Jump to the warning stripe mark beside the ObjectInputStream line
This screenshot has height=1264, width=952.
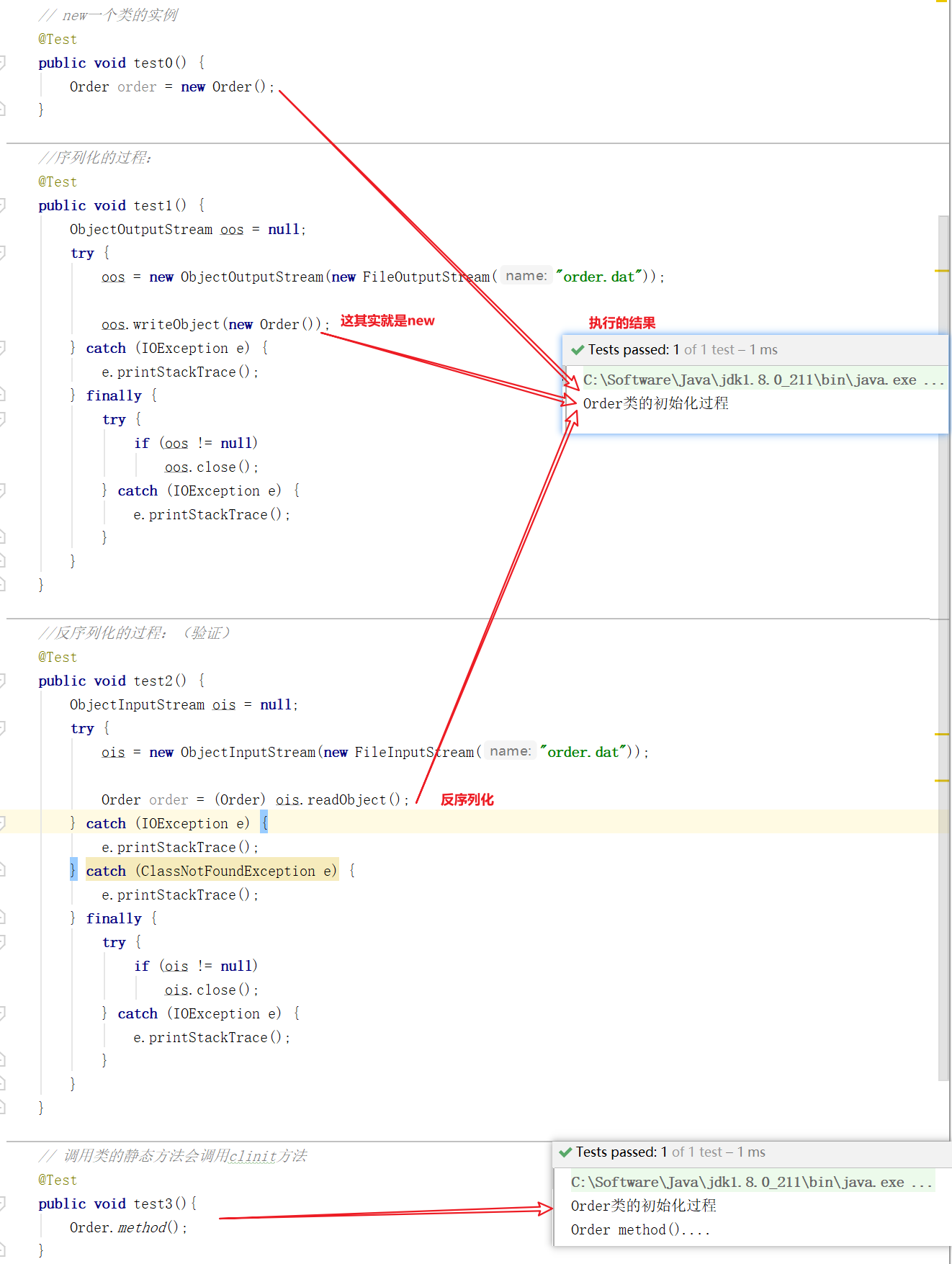[941, 734]
